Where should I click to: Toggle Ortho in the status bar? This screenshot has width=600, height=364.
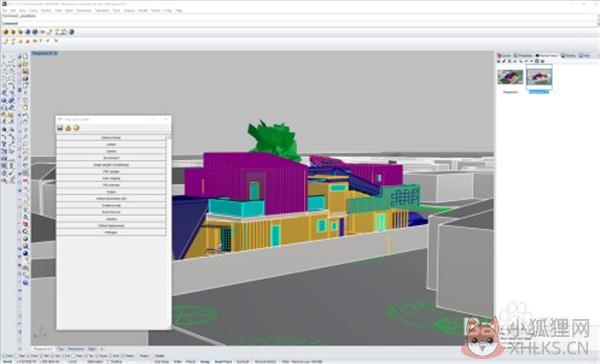[178, 361]
